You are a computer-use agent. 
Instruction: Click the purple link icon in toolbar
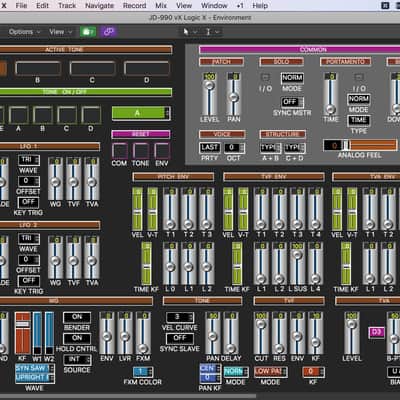point(108,32)
